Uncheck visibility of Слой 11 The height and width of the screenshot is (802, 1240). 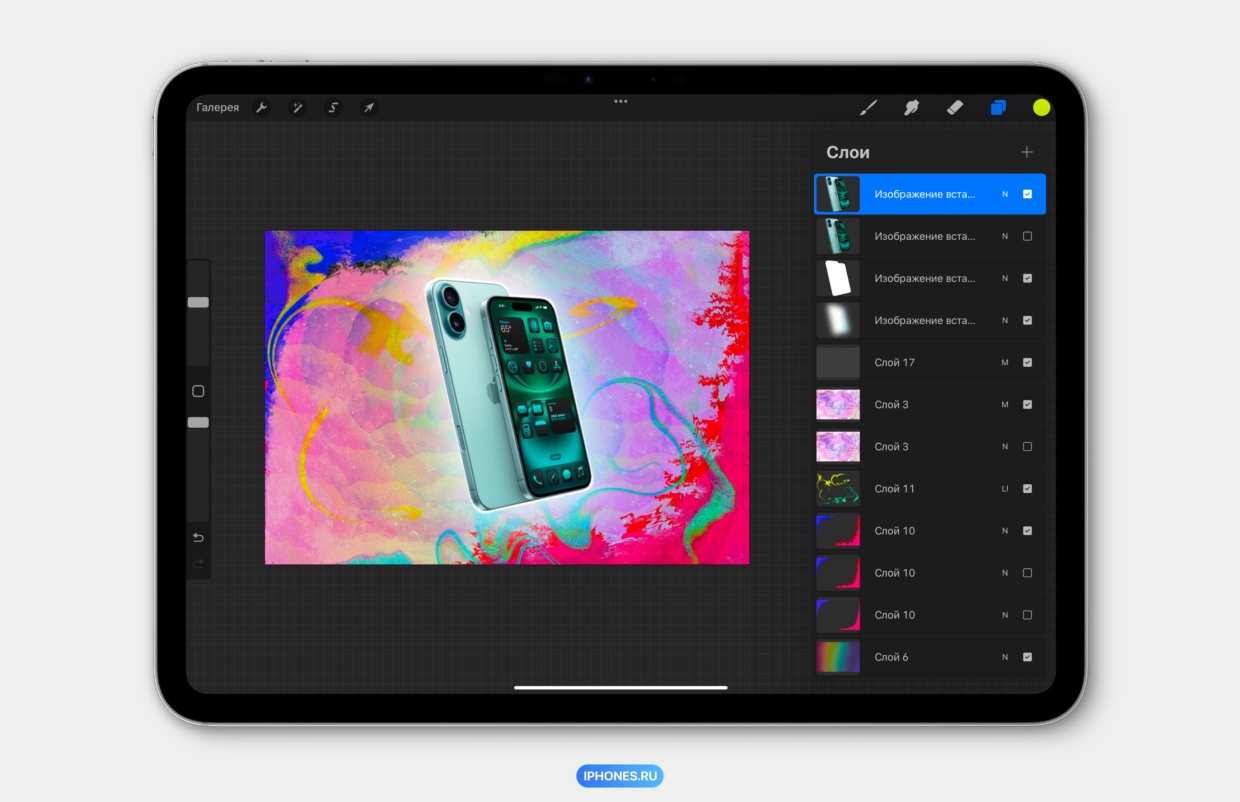(1027, 488)
